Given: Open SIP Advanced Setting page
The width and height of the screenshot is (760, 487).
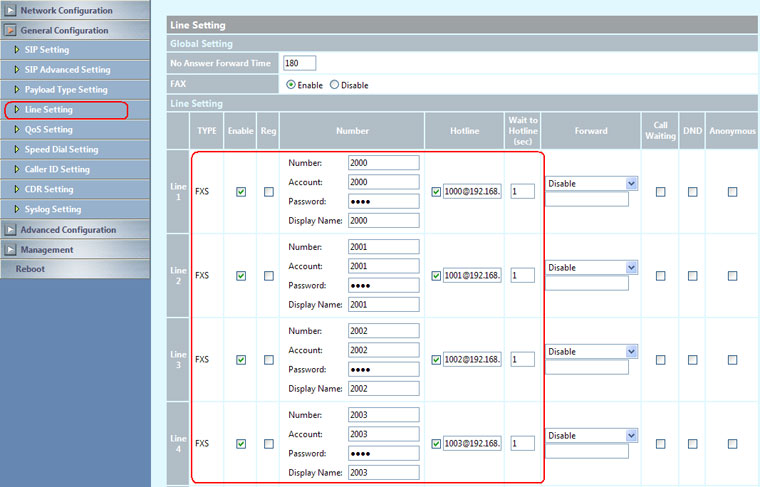Looking at the screenshot, I should (67, 70).
